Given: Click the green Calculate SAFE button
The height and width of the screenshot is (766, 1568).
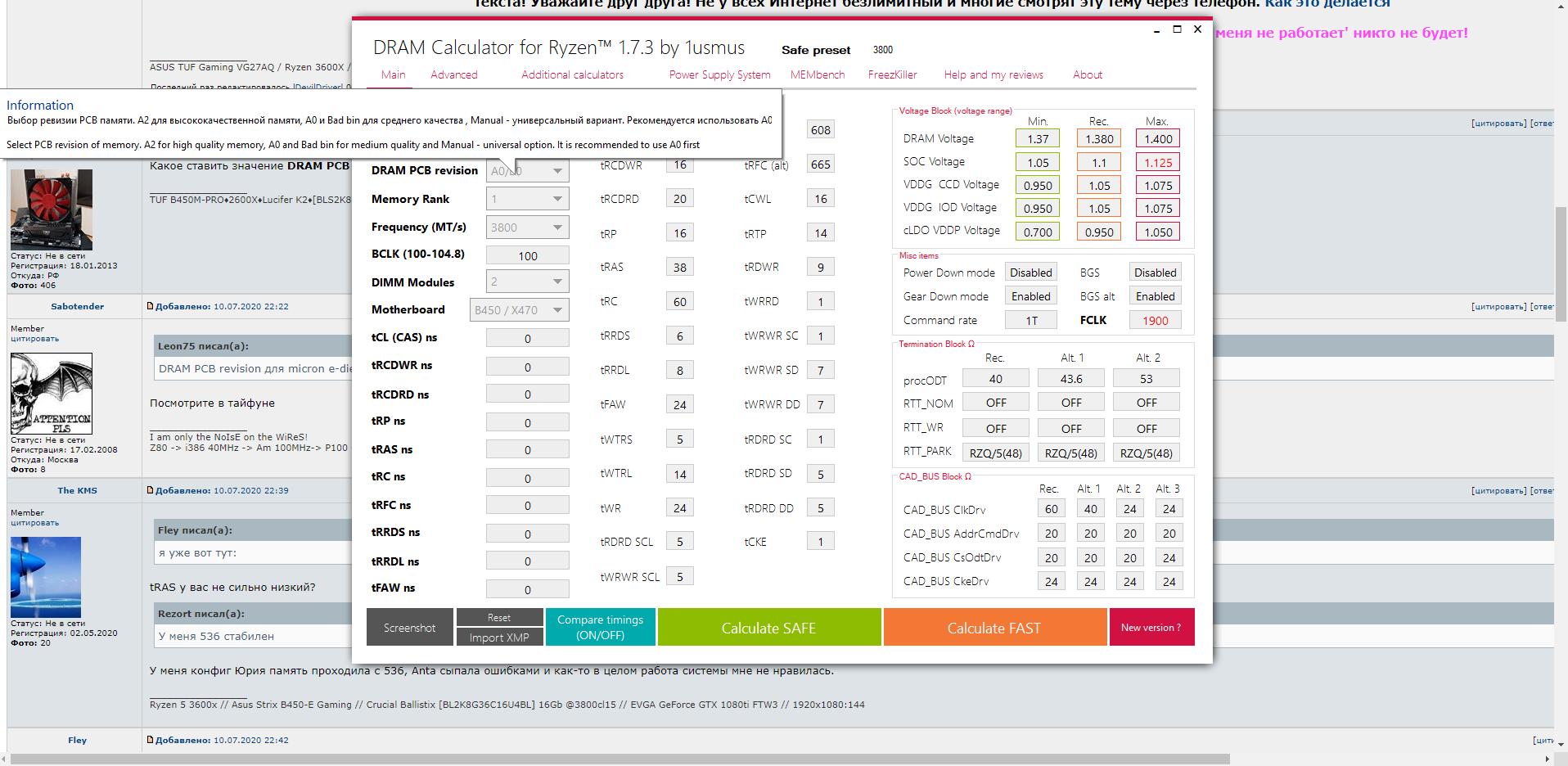Looking at the screenshot, I should pyautogui.click(x=768, y=628).
